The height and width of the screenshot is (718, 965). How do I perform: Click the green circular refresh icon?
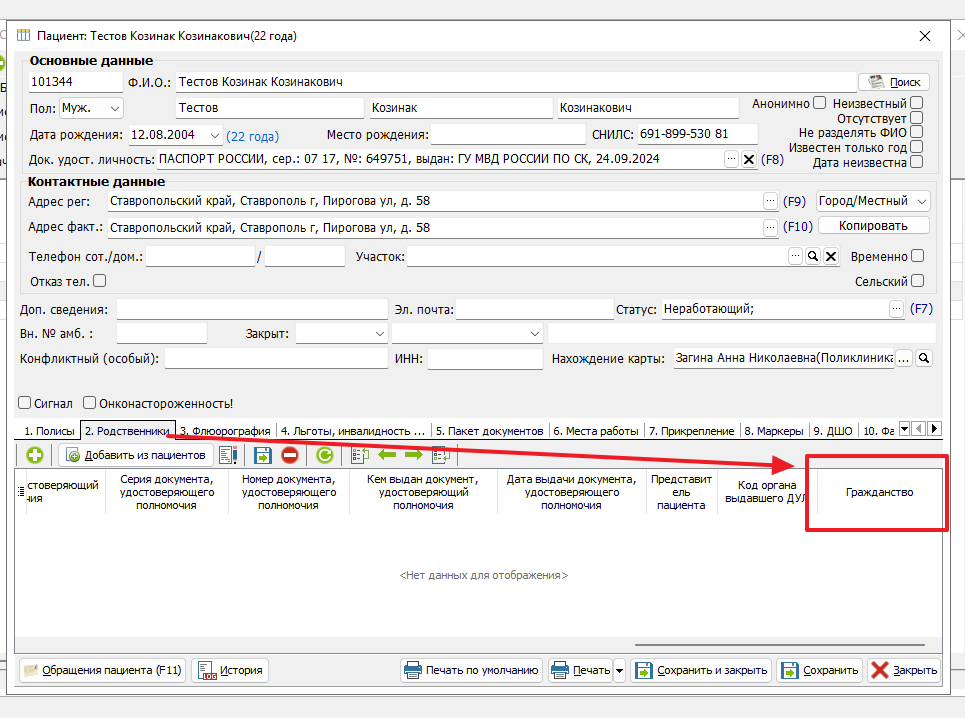324,455
